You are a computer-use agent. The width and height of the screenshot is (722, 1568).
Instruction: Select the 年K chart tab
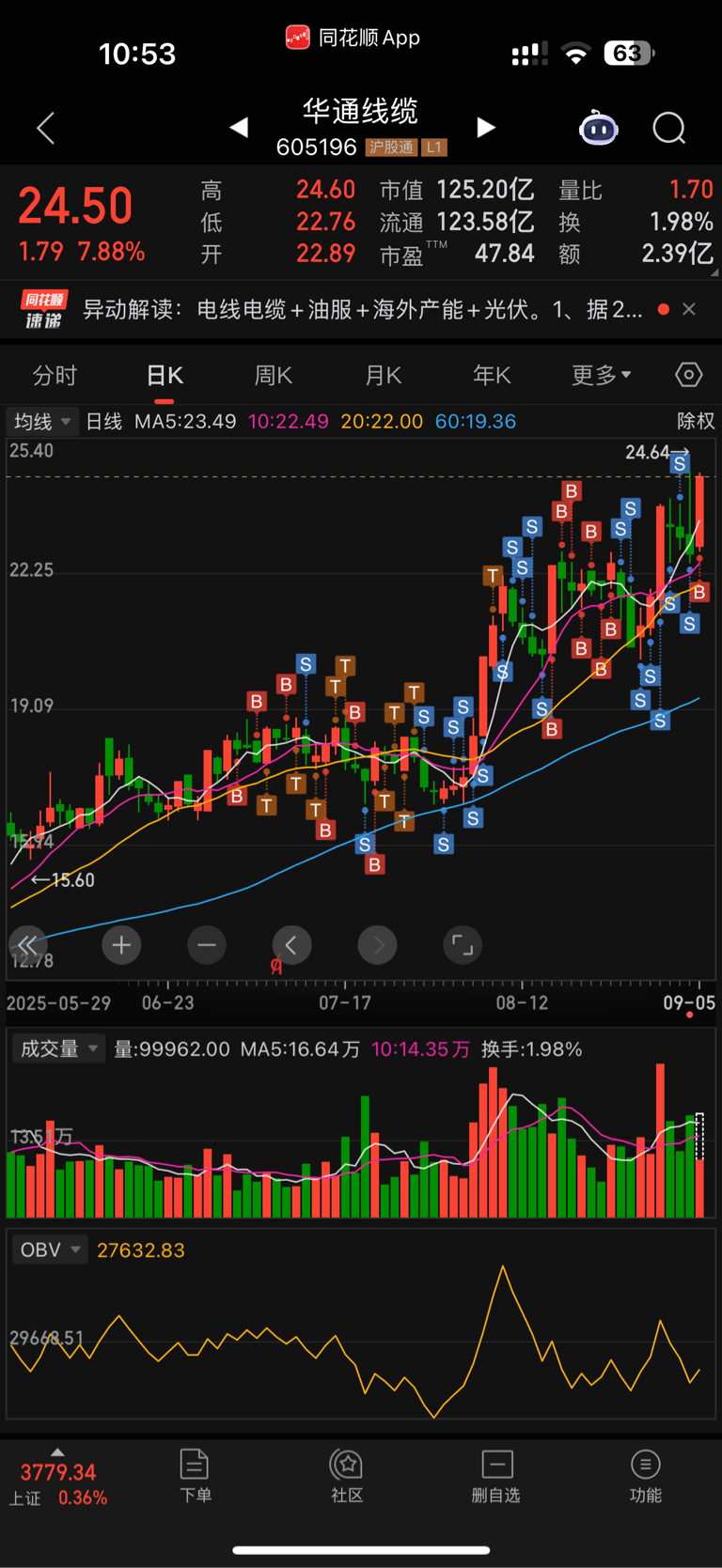point(493,376)
